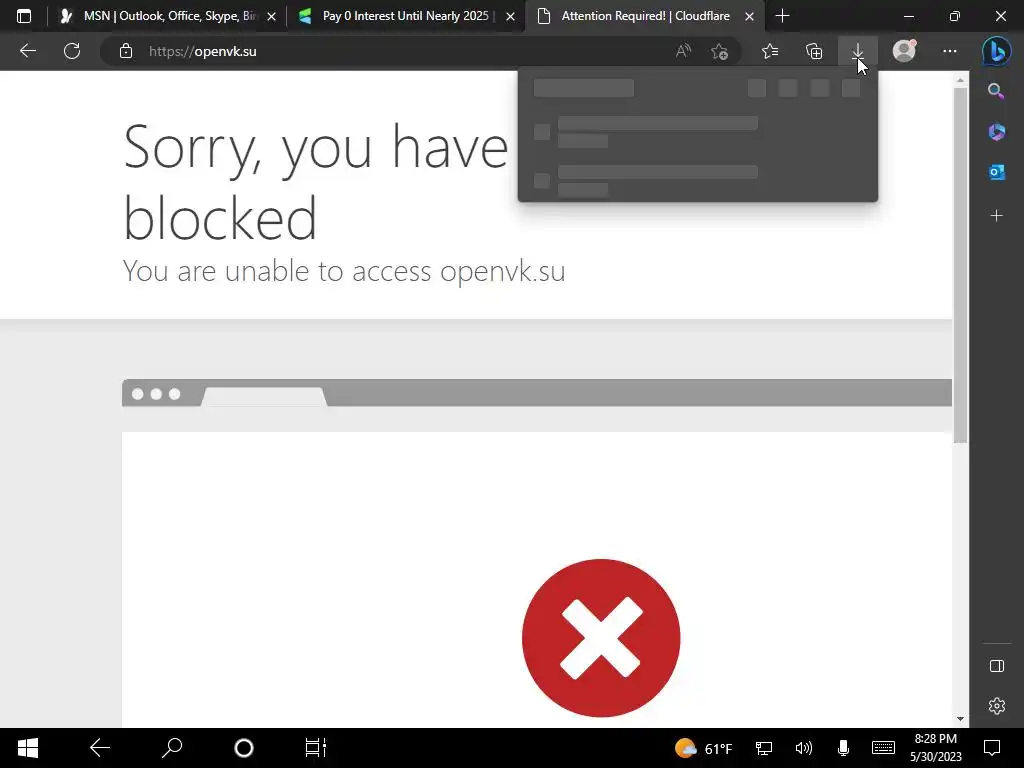Open the Collections icon in toolbar
This screenshot has width=1024, height=768.
click(814, 51)
